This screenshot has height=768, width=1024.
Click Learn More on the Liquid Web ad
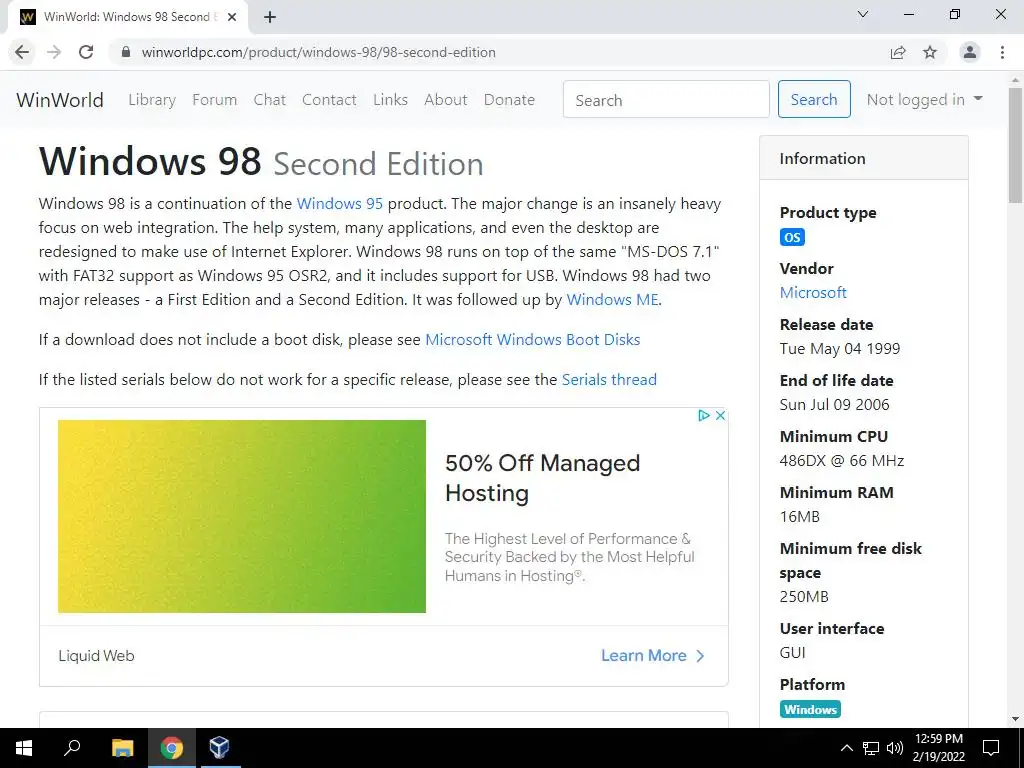coord(652,656)
